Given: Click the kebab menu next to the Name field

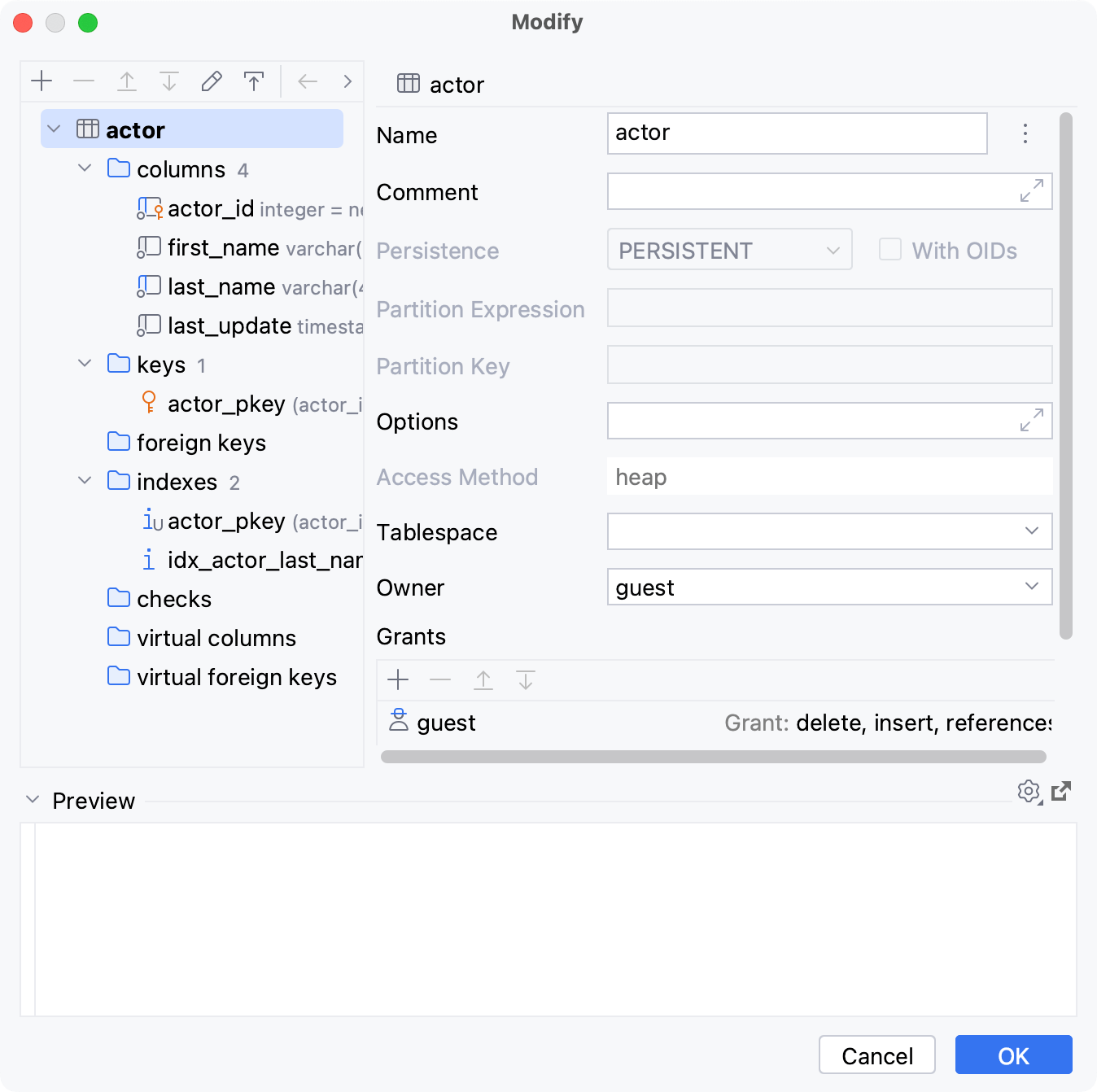Looking at the screenshot, I should (x=1025, y=133).
